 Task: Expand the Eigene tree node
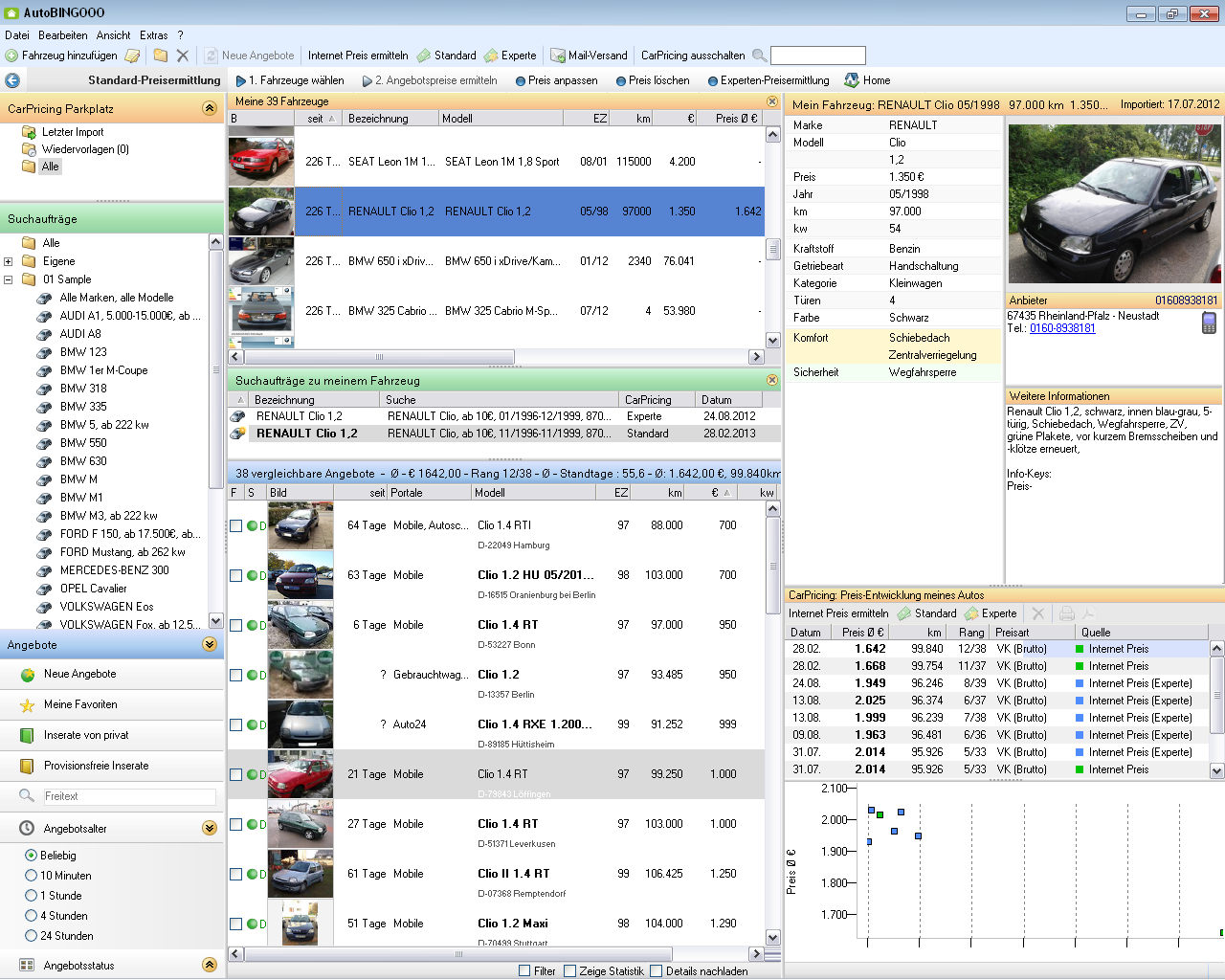coord(9,261)
